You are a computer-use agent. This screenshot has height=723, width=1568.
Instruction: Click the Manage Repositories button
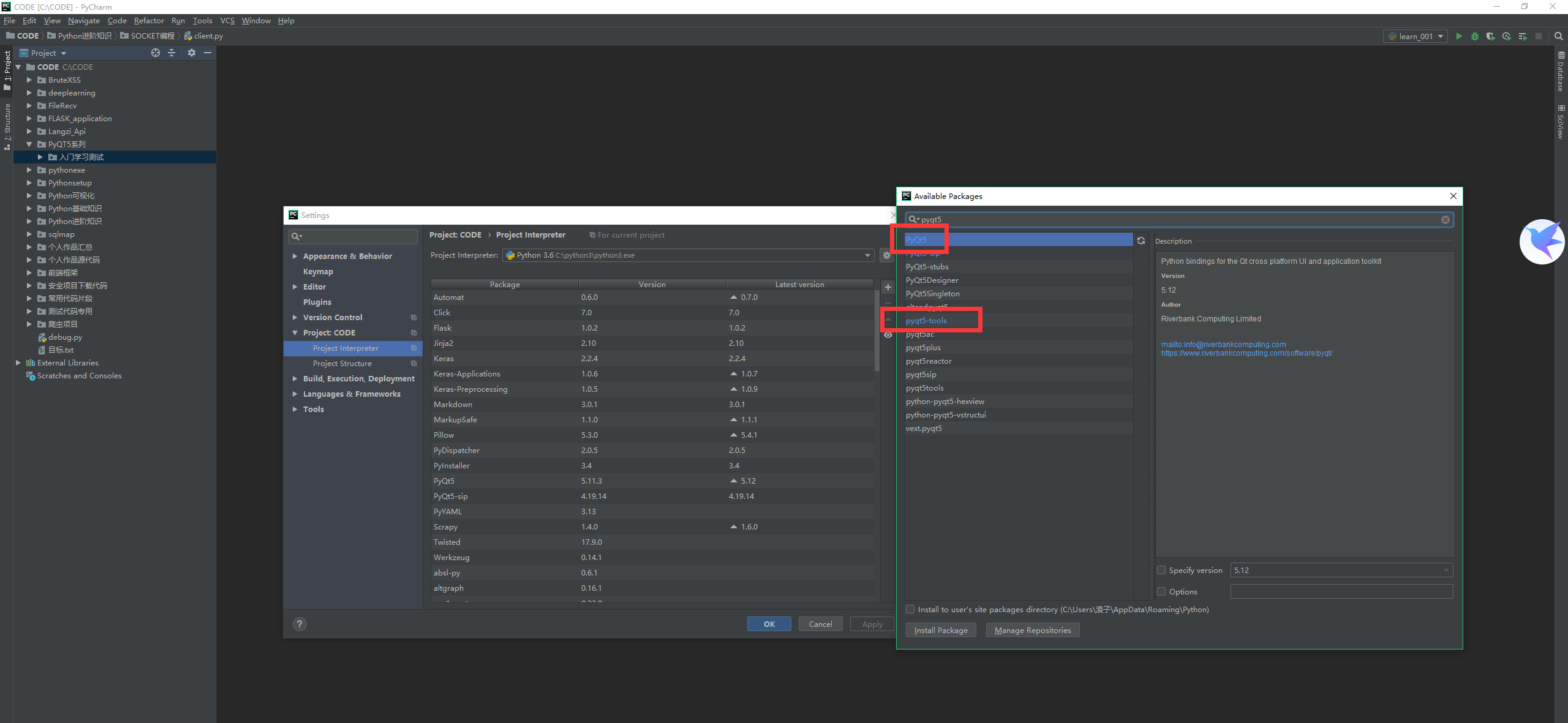tap(1033, 630)
